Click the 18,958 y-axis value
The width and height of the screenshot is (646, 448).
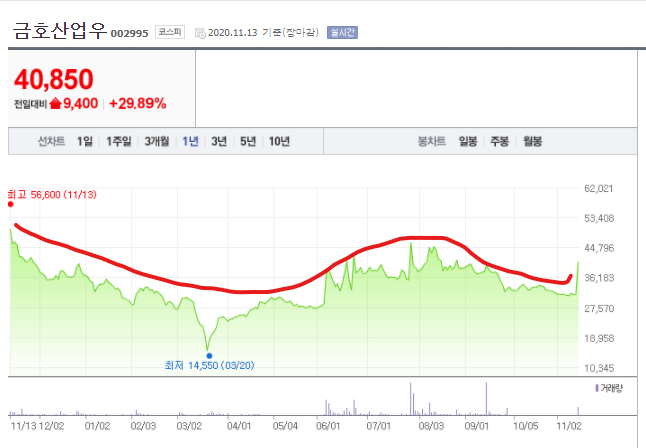(599, 338)
